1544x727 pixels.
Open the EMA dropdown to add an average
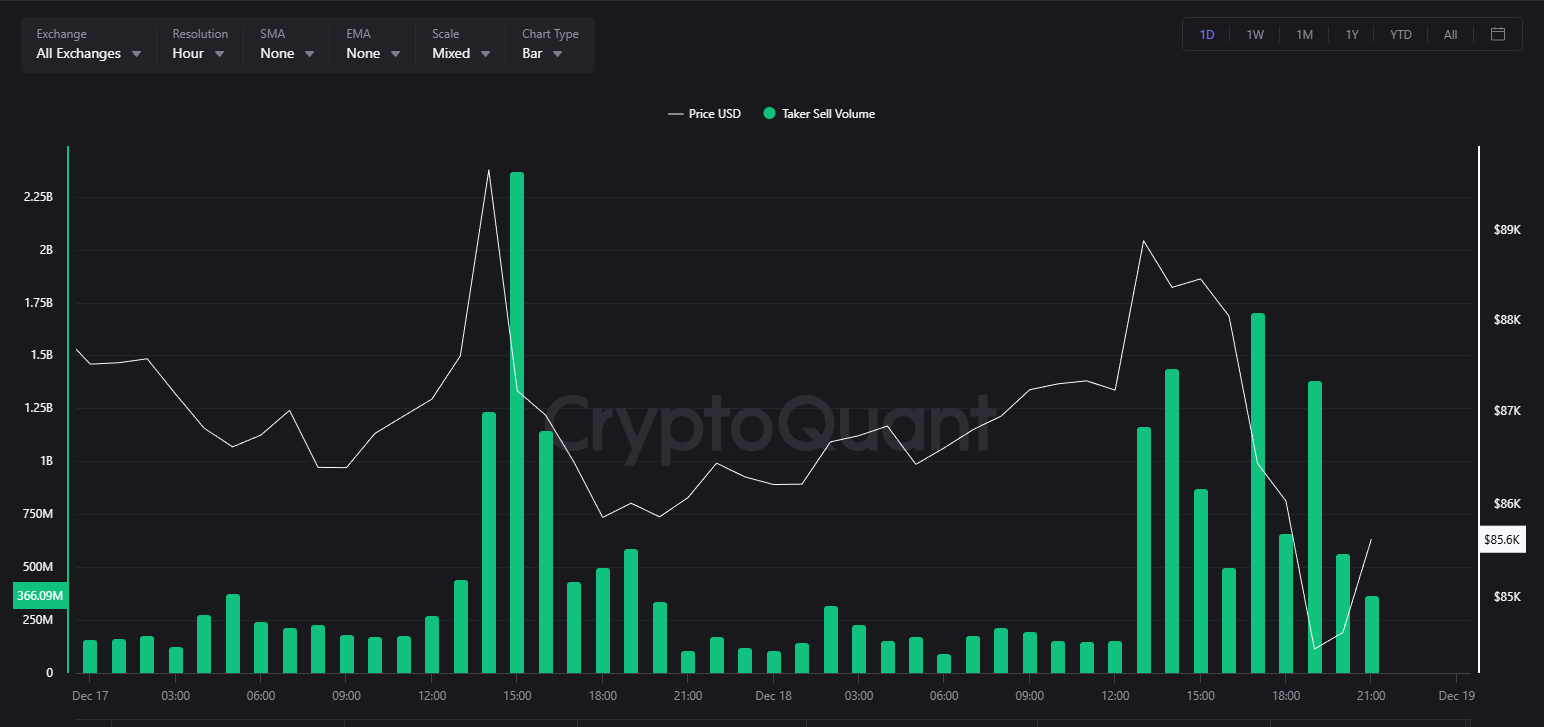[x=369, y=53]
